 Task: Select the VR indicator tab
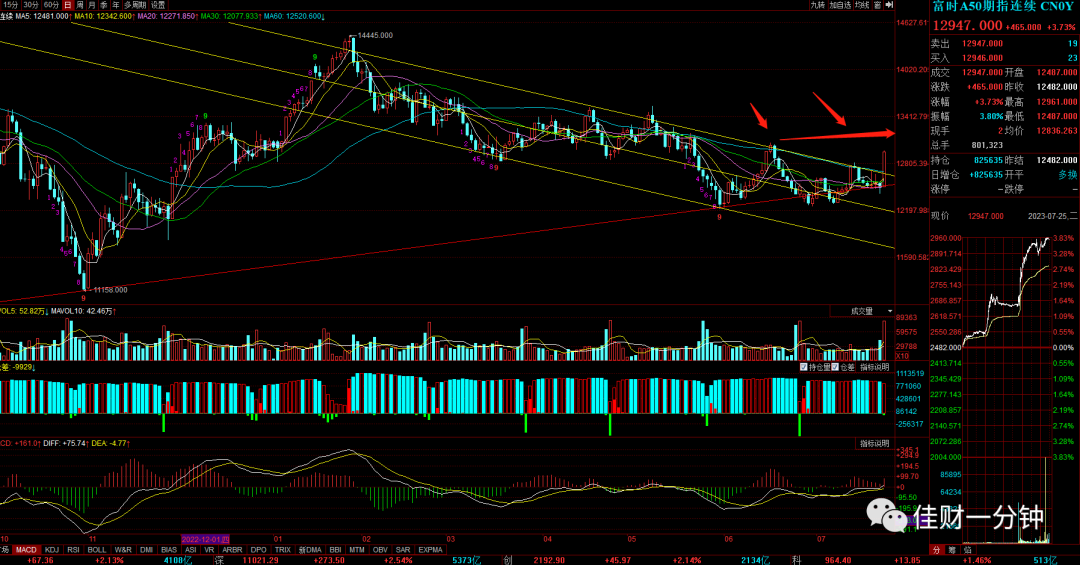pyautogui.click(x=209, y=550)
